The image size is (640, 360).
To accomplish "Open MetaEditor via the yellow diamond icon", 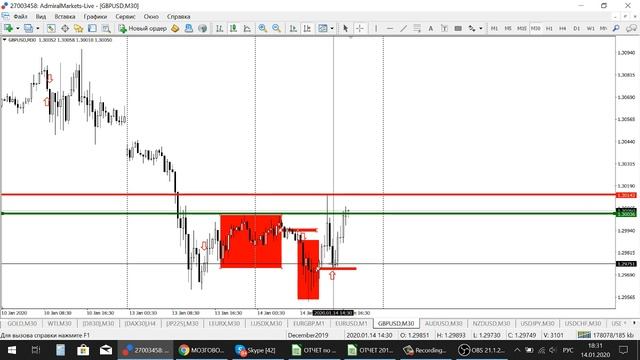I will [x=175, y=28].
